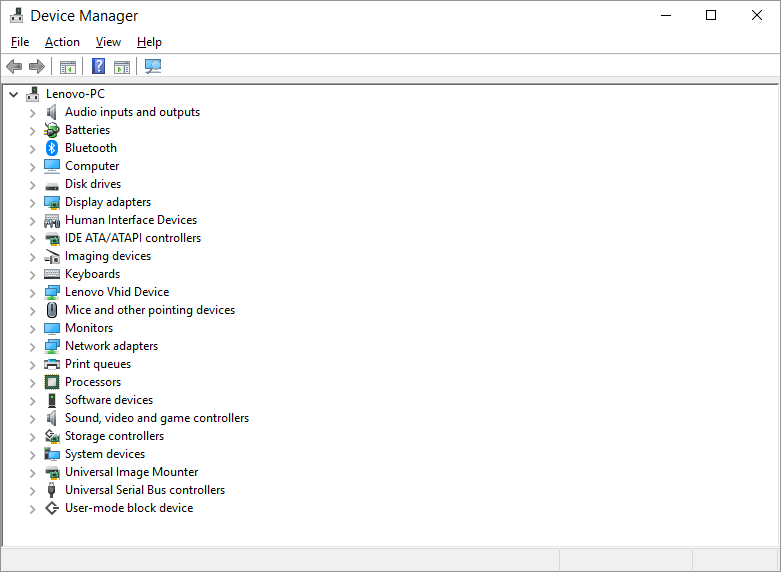Expand the System devices category

[x=32, y=454]
